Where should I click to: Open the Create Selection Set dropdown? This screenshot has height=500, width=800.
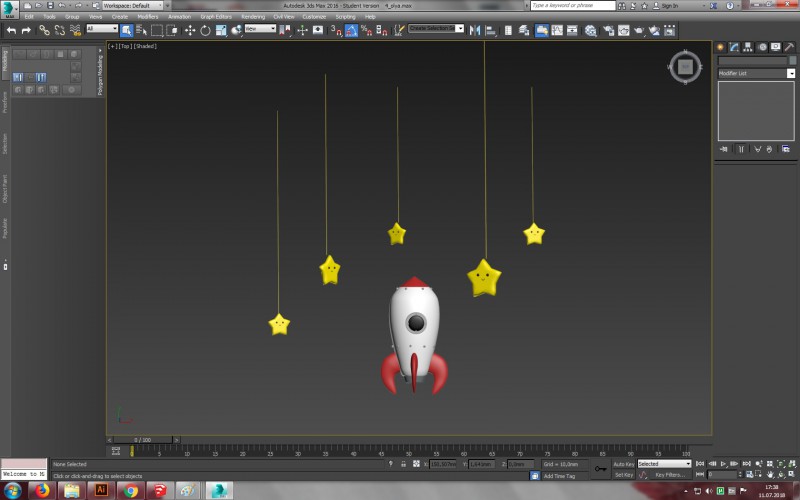point(436,29)
